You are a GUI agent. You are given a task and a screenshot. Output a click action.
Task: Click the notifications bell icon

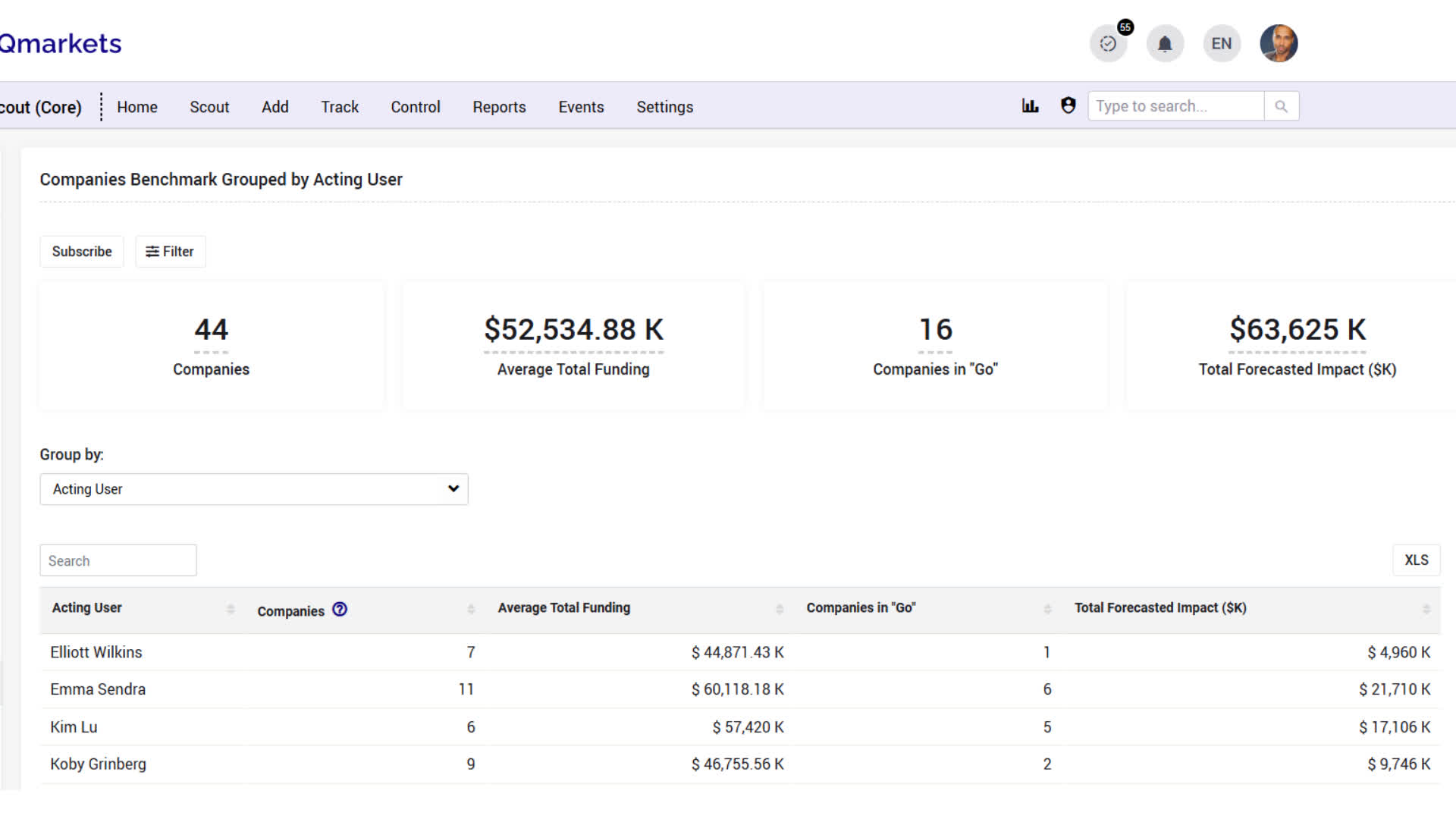(x=1165, y=44)
